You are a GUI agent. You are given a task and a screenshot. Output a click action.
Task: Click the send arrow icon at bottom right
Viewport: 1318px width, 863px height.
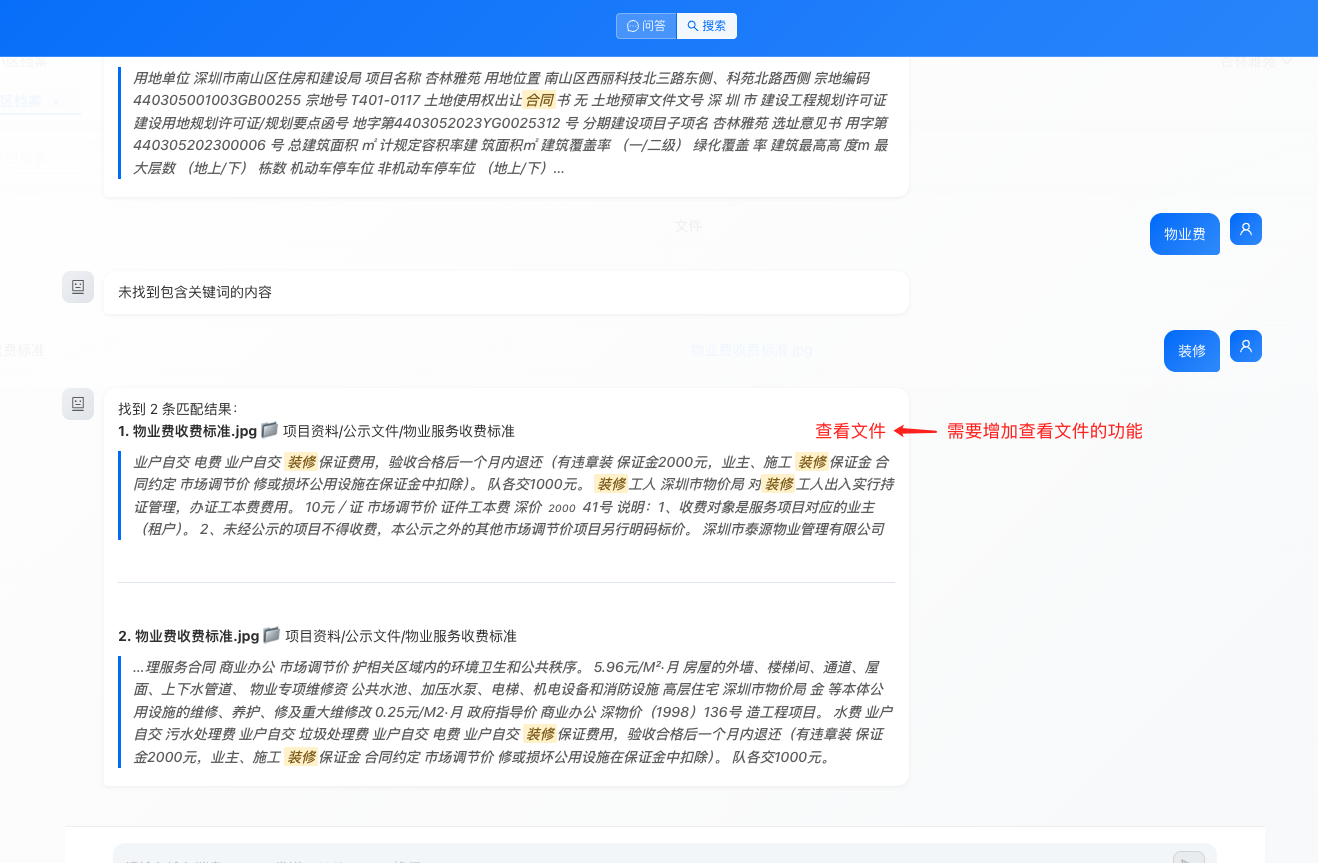coord(1188,856)
